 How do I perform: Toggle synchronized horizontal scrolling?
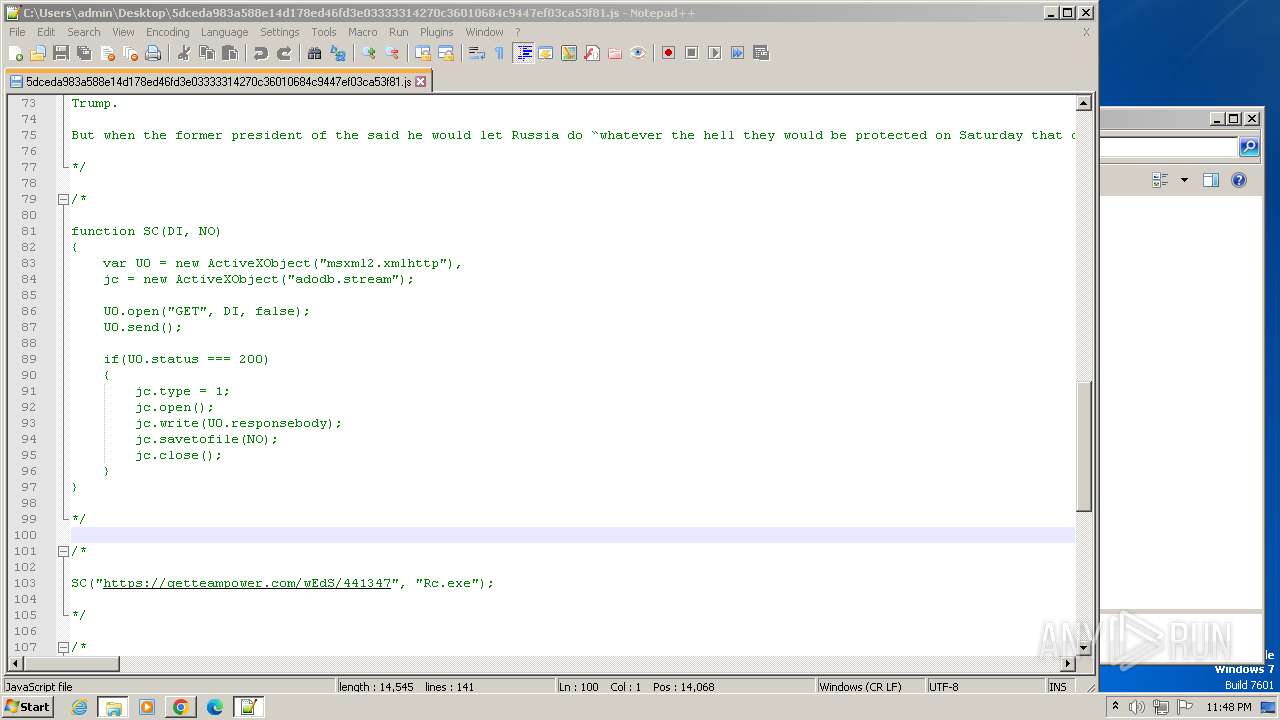click(x=446, y=53)
